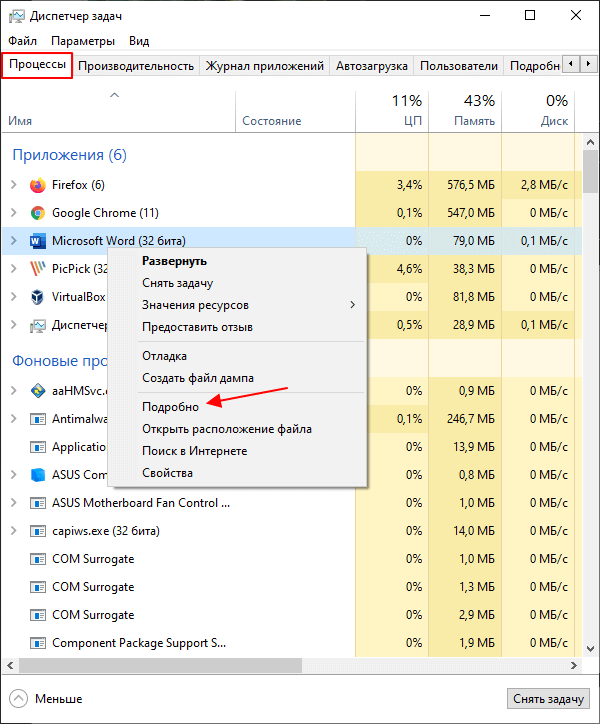Image resolution: width=600 pixels, height=724 pixels.
Task: Click the Microsoft Word icon
Action: tap(38, 241)
